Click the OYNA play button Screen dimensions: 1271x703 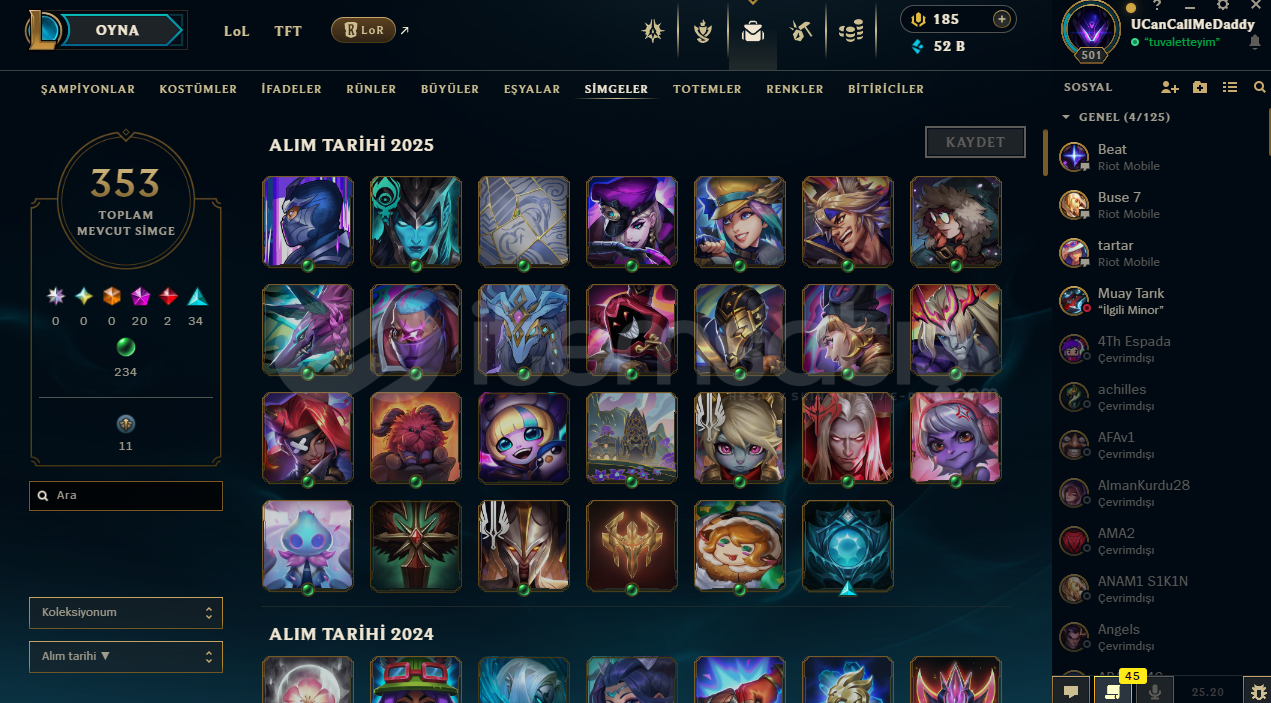[118, 30]
